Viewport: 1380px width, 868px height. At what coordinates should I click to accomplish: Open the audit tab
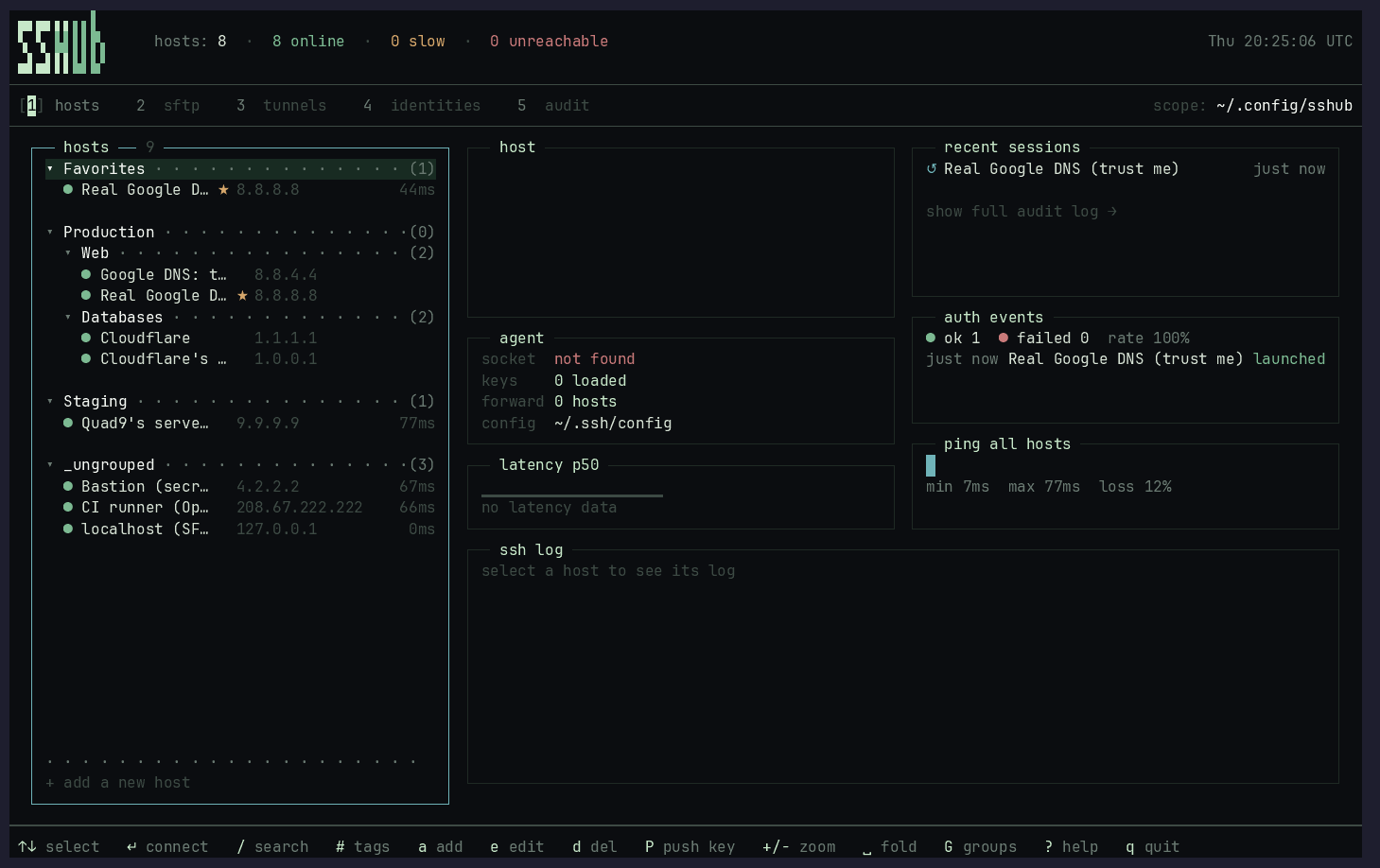pos(553,106)
